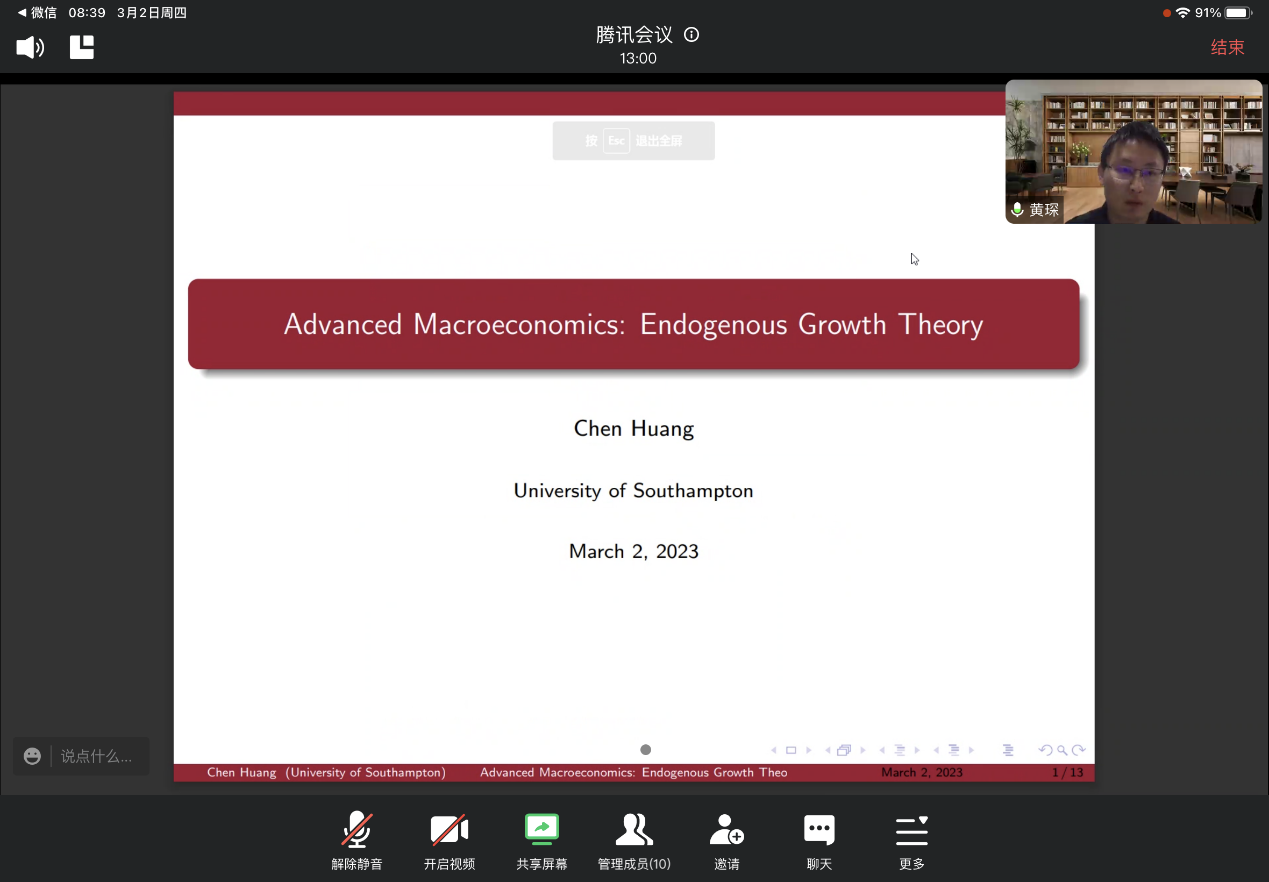
Task: Return to 微信 via back link
Action: click(37, 13)
